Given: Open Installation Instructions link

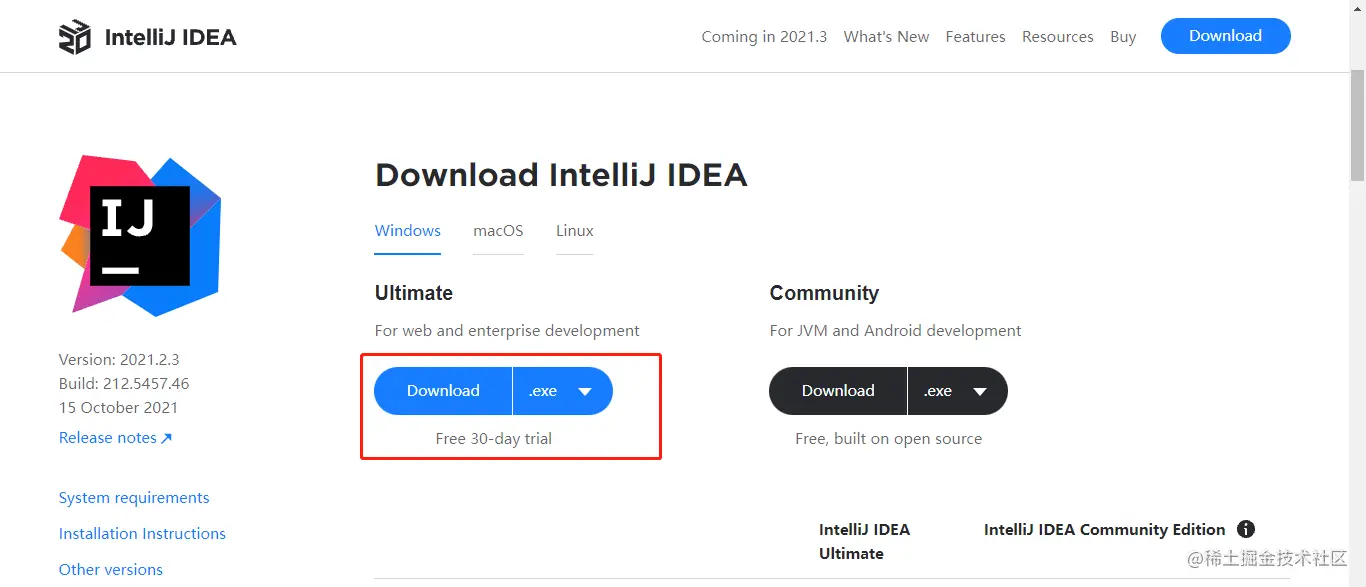Looking at the screenshot, I should pyautogui.click(x=142, y=534).
